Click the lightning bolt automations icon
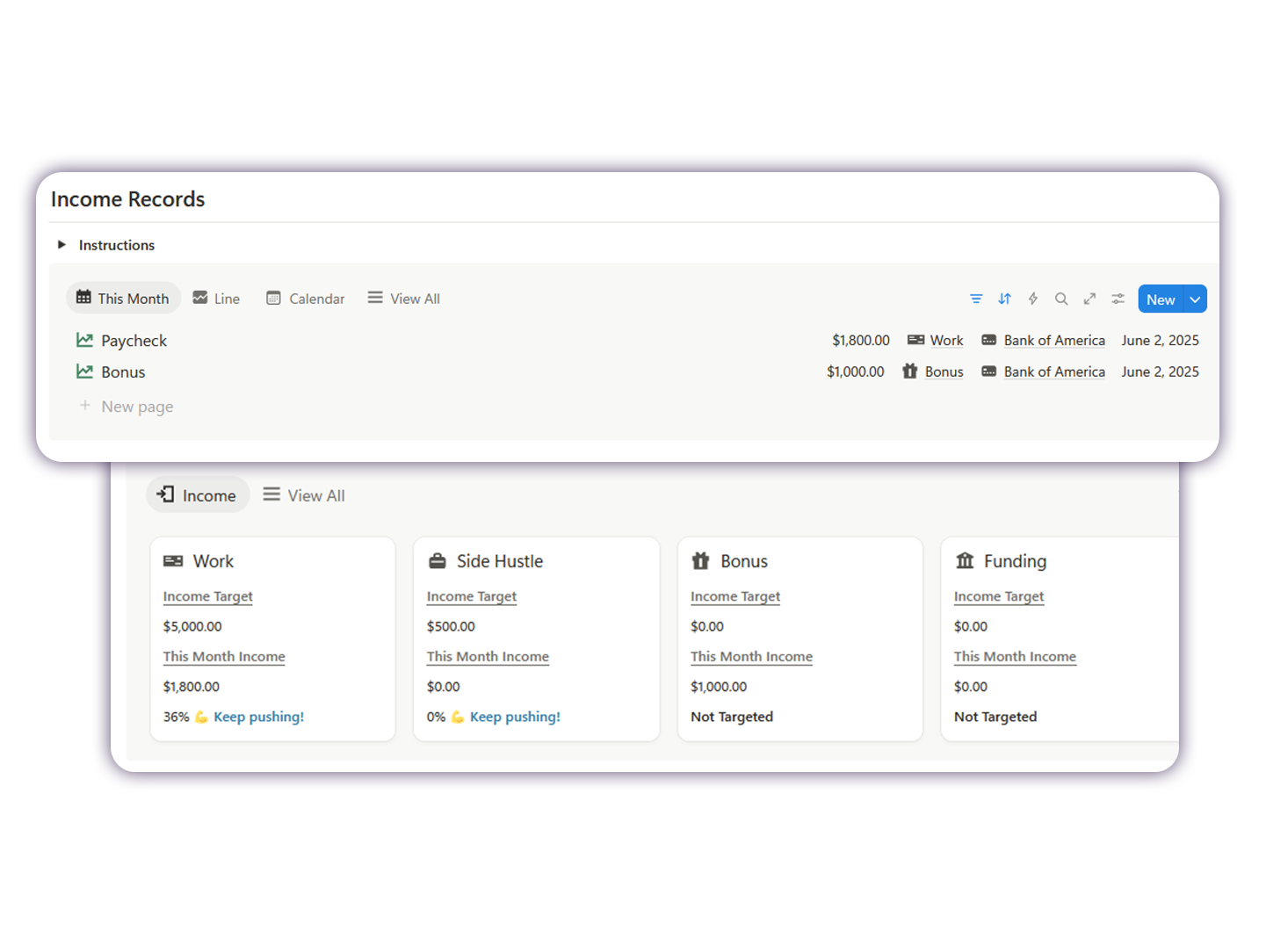Screen dimensions: 1266x952 (x=1033, y=299)
